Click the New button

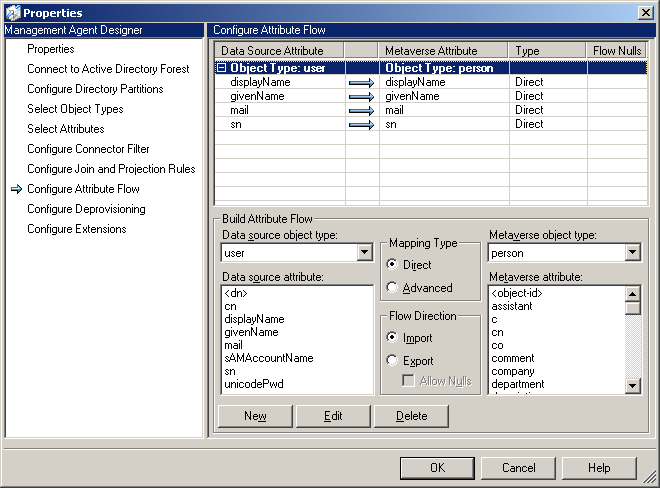click(255, 416)
